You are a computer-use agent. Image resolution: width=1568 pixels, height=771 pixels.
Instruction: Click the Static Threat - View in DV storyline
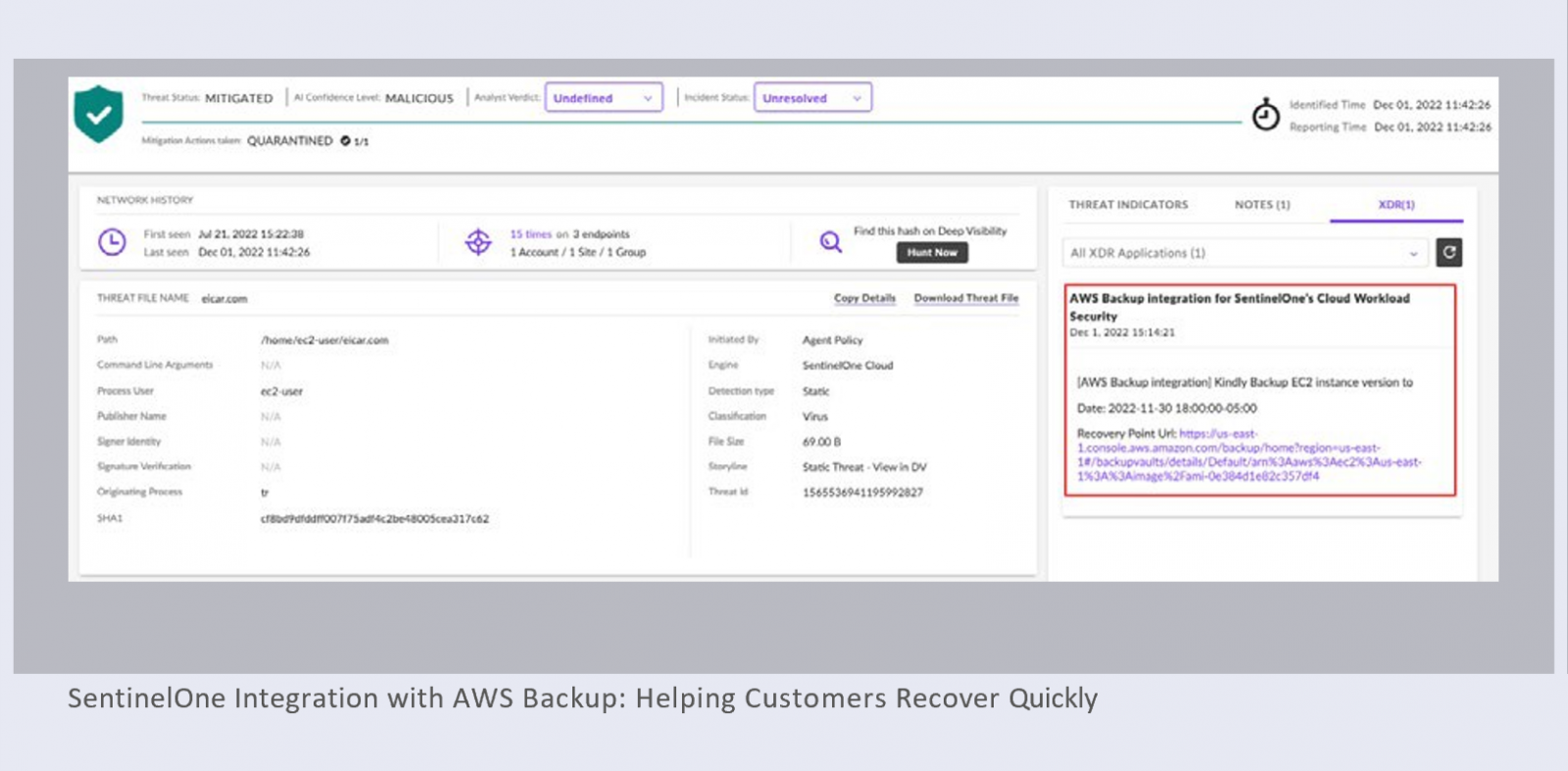864,467
